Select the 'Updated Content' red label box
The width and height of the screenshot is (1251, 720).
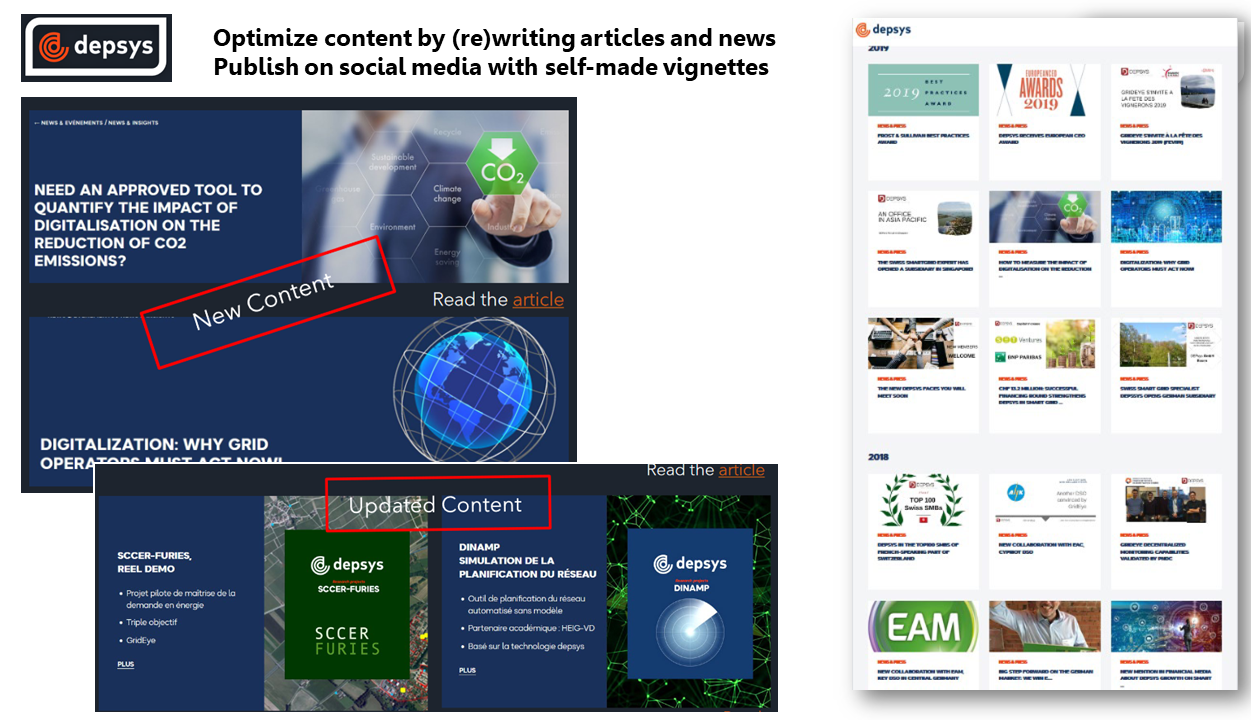(x=437, y=504)
